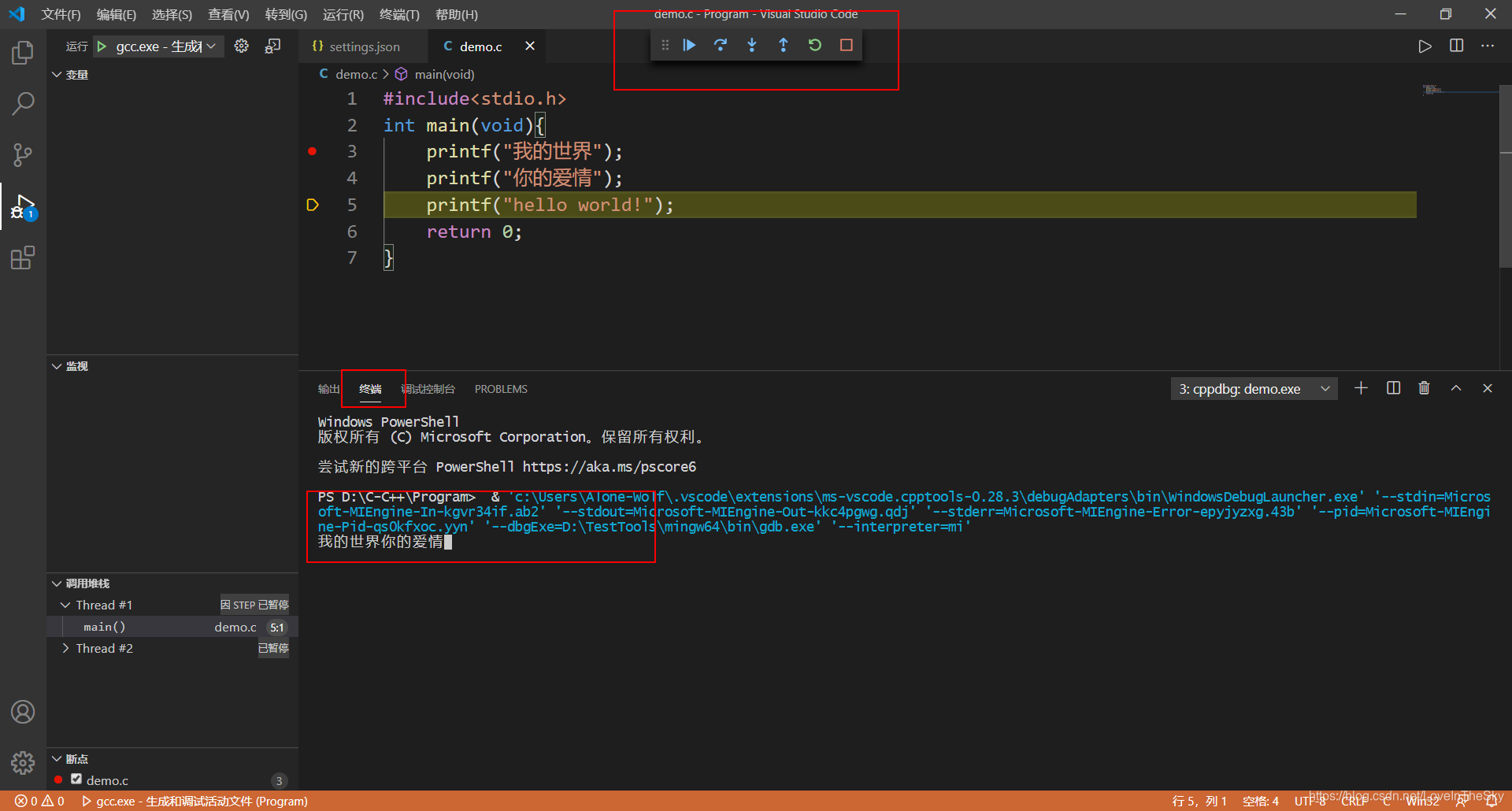The height and width of the screenshot is (811, 1512).
Task: Open the 转到(G) menu
Action: pos(286,15)
